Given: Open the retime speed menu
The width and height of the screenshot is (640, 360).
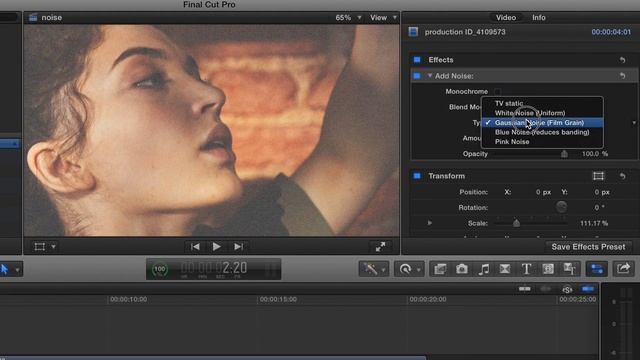Looking at the screenshot, I should click(x=409, y=269).
